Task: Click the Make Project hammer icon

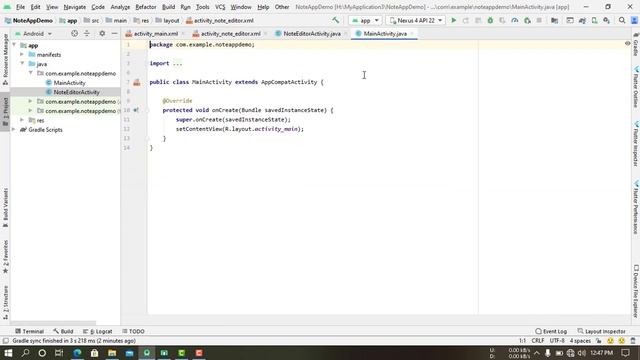Action: pos(336,20)
